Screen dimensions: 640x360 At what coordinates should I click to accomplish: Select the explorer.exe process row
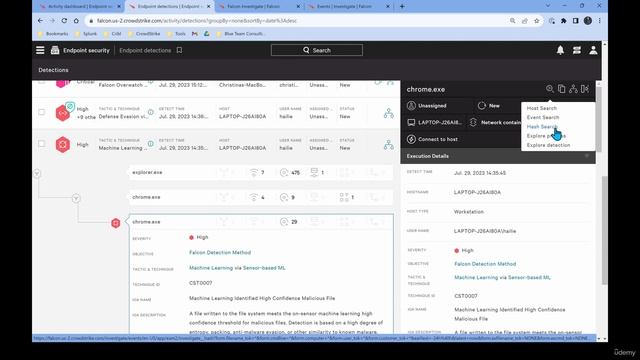click(260, 173)
